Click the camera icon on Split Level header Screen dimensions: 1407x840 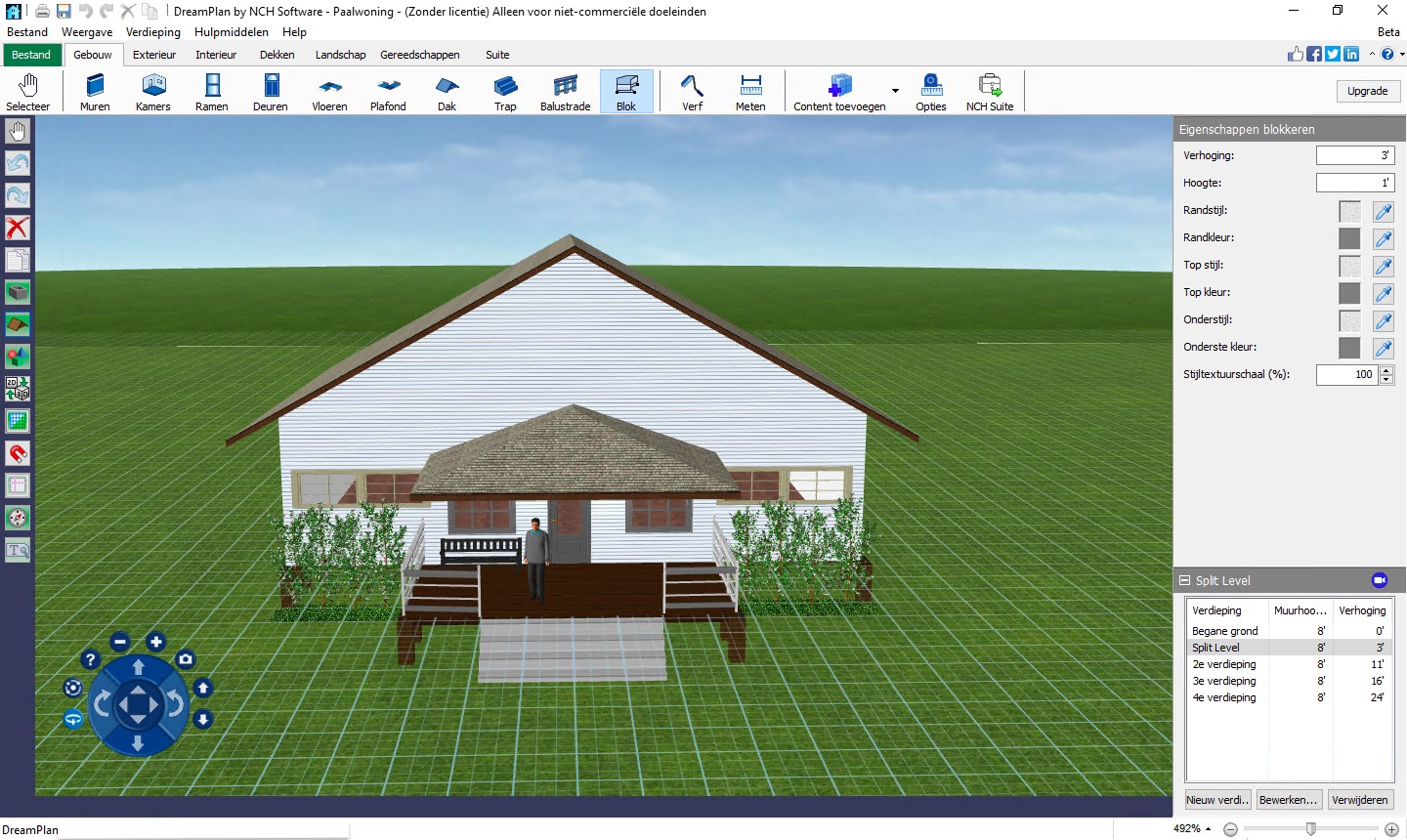point(1380,579)
